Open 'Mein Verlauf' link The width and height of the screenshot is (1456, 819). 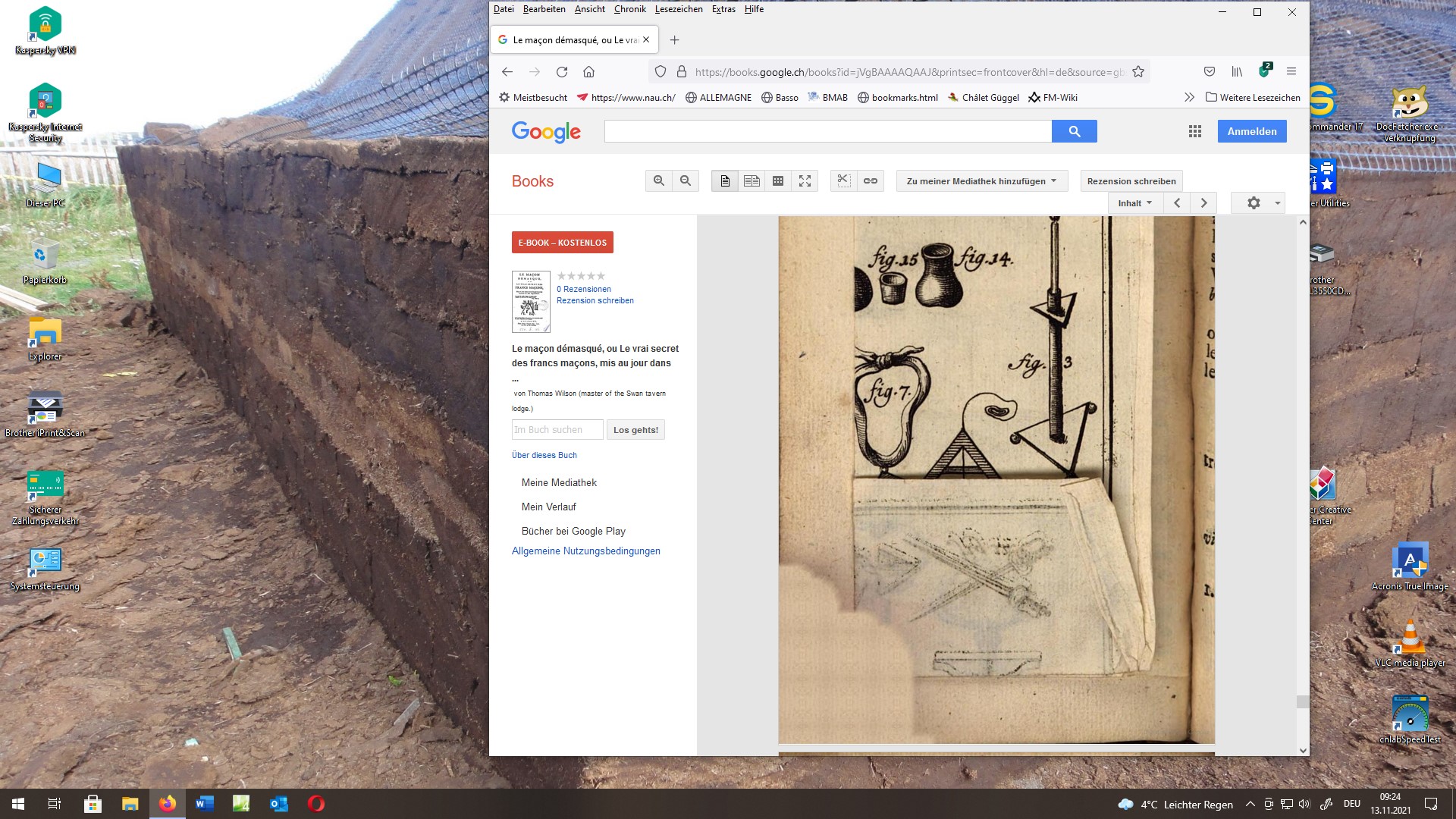[549, 507]
